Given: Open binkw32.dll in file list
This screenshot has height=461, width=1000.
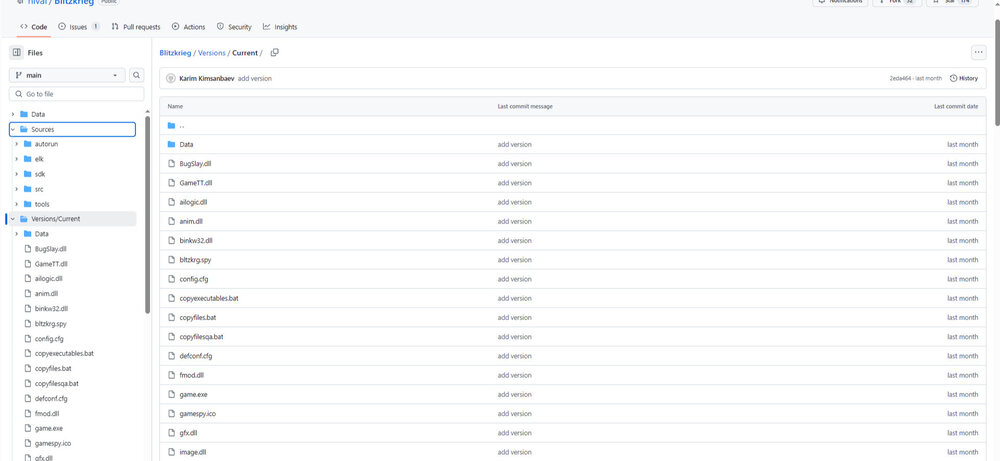Looking at the screenshot, I should tap(196, 240).
